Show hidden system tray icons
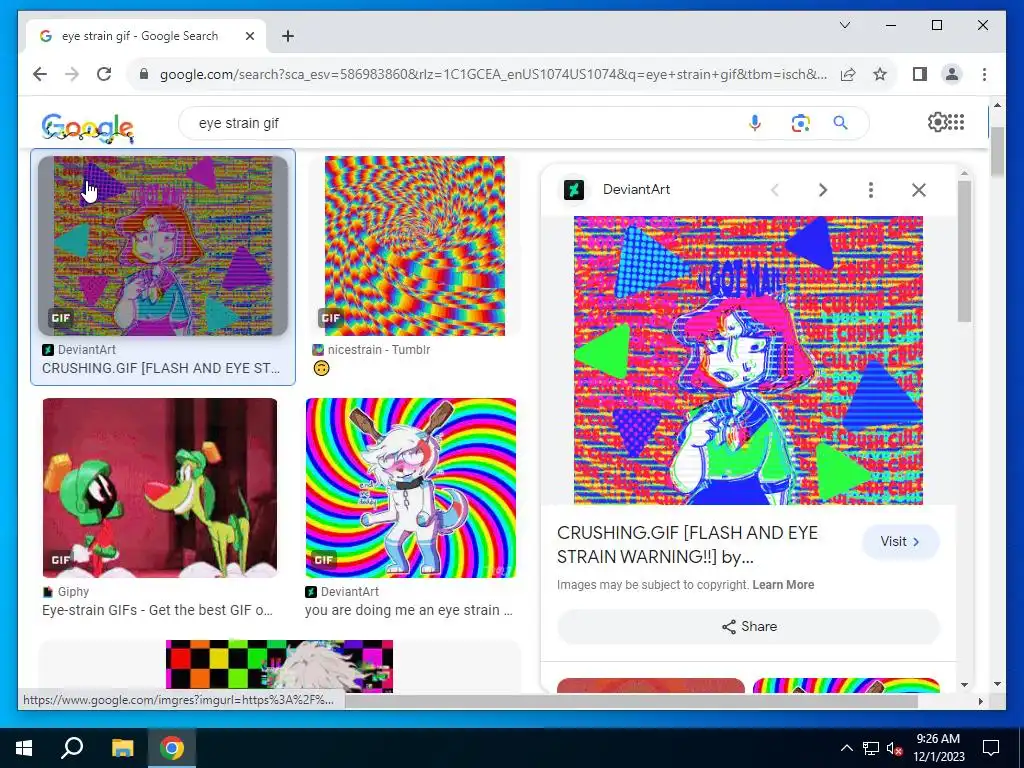This screenshot has width=1024, height=768. (846, 748)
